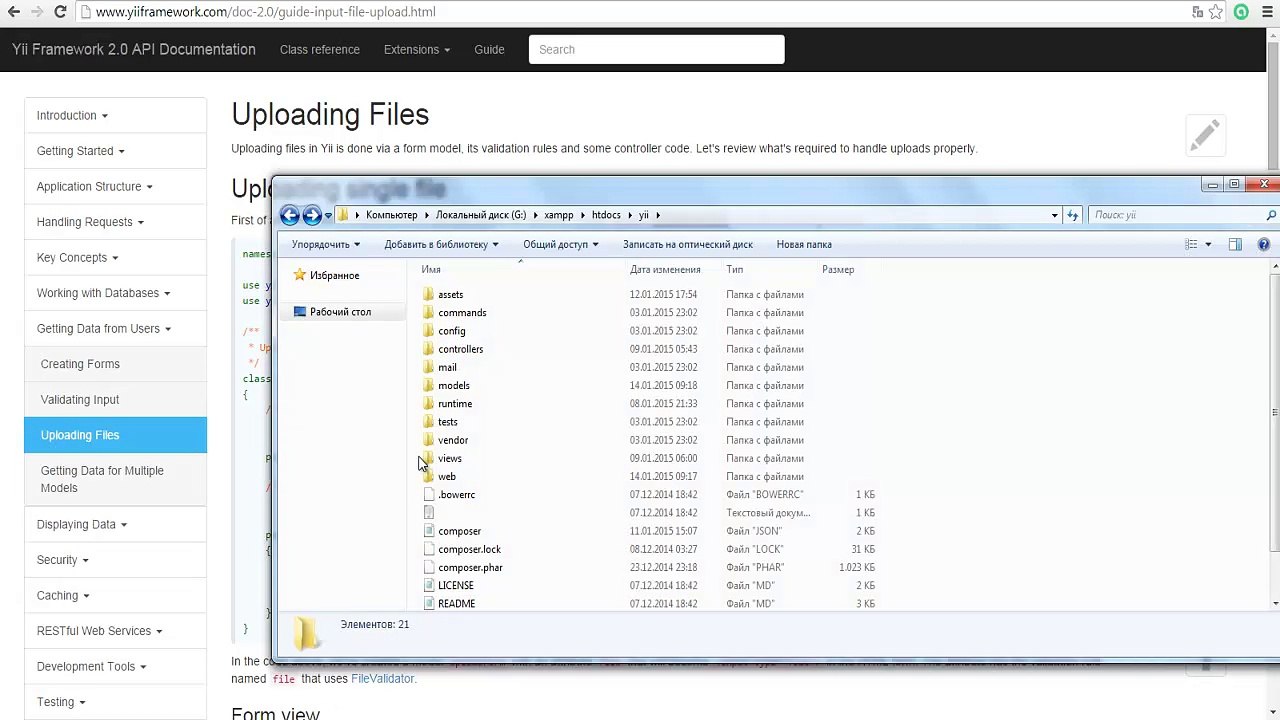Viewport: 1280px width, 720px height.
Task: Select the LICENSE file icon
Action: pyautogui.click(x=429, y=585)
